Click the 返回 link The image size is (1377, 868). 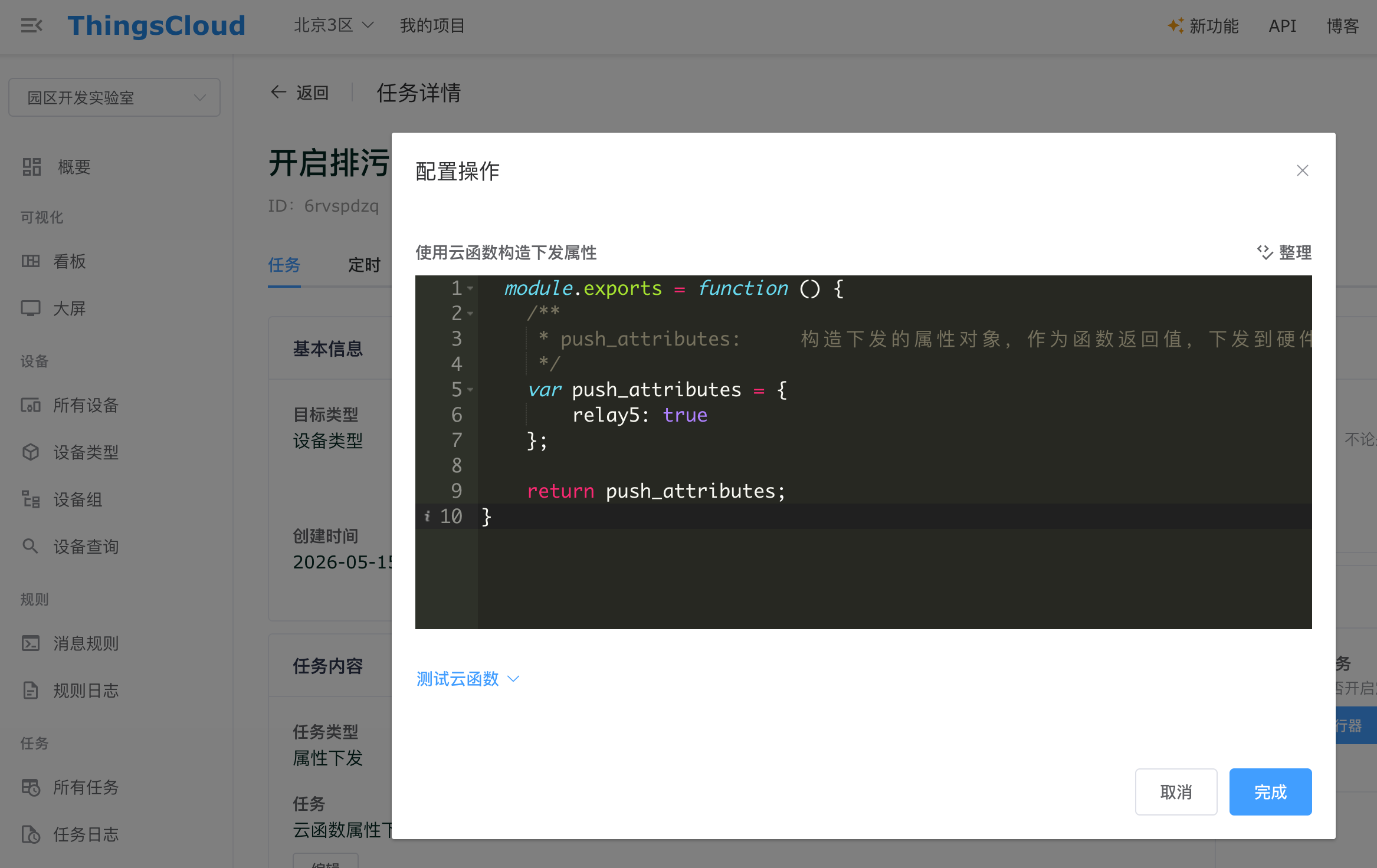tap(313, 93)
